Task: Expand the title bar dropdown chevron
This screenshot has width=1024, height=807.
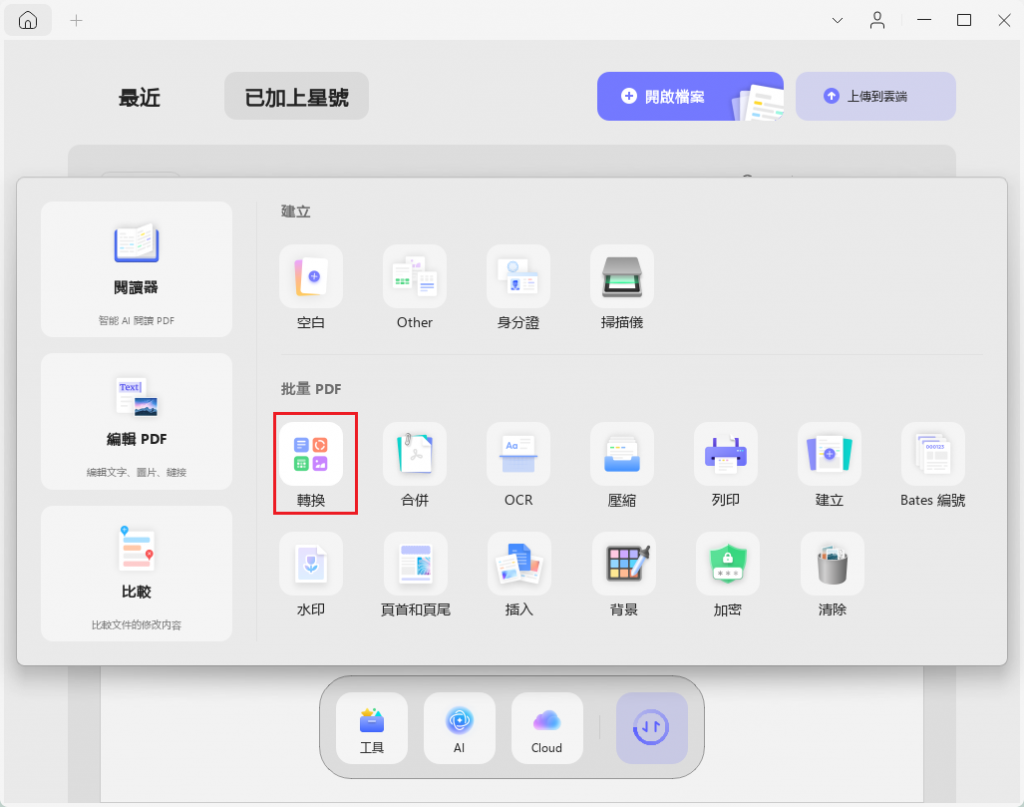Action: (837, 21)
